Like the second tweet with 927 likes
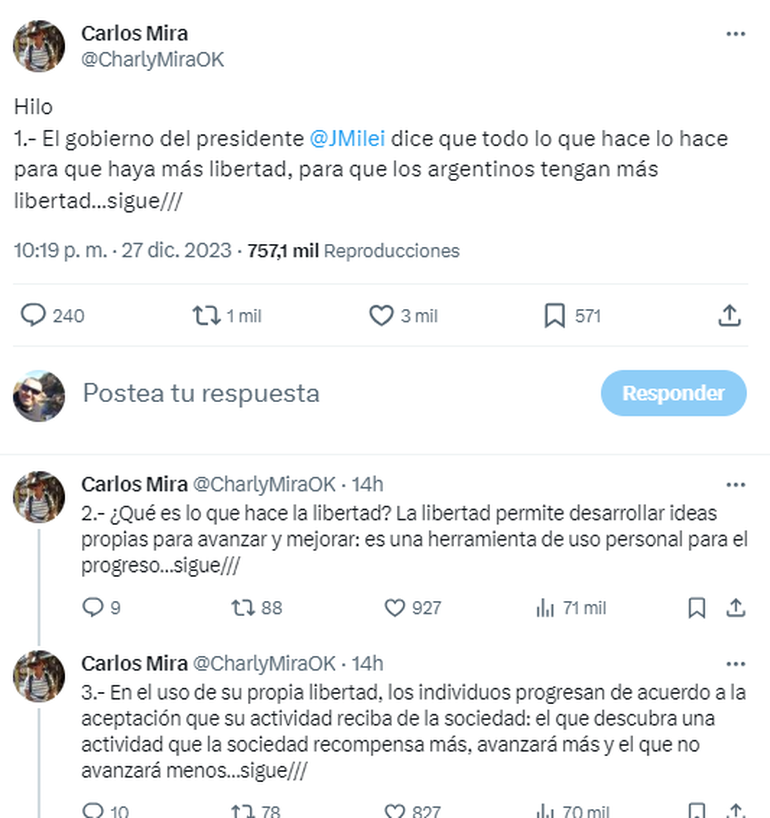The image size is (770, 818). (x=395, y=607)
